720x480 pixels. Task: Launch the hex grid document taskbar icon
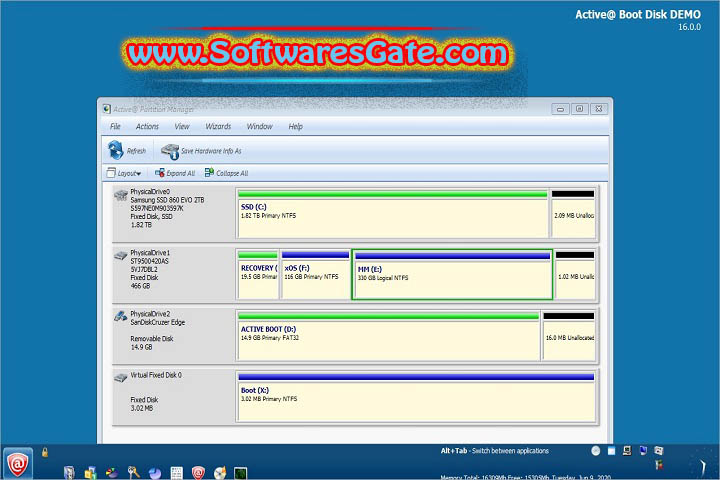(176, 473)
